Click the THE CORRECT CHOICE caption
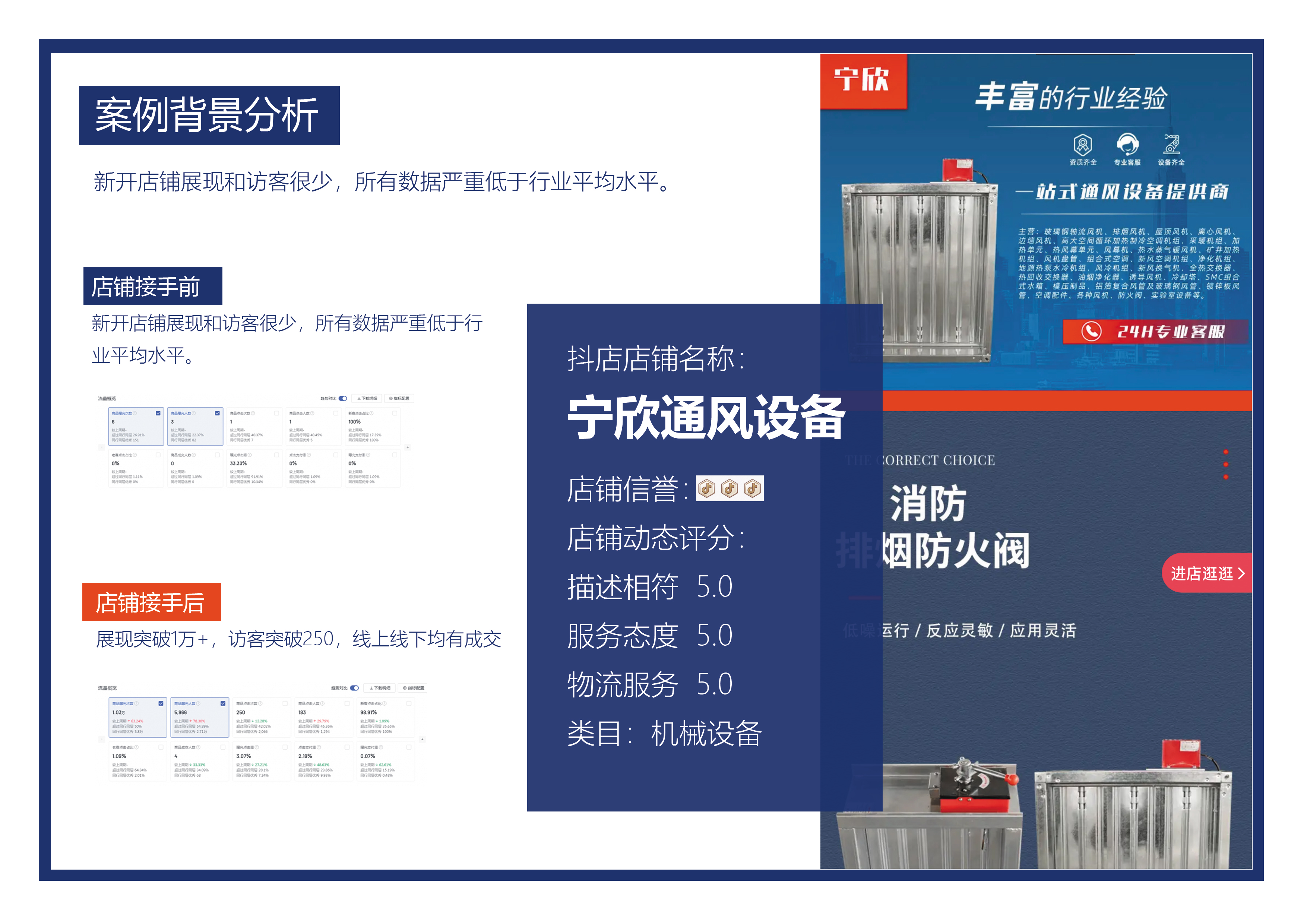 (920, 460)
